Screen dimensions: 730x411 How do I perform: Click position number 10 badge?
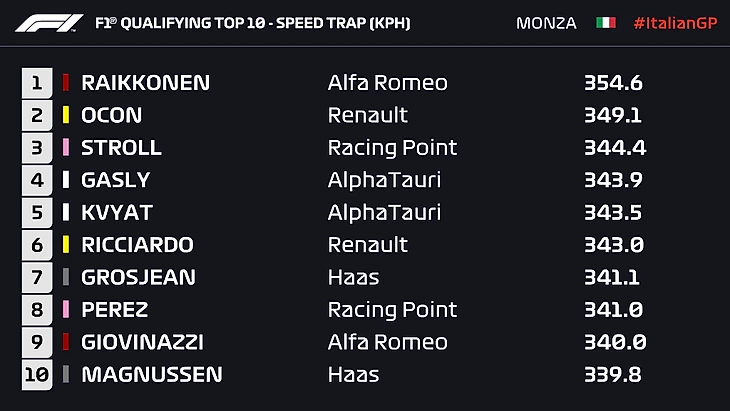point(35,375)
